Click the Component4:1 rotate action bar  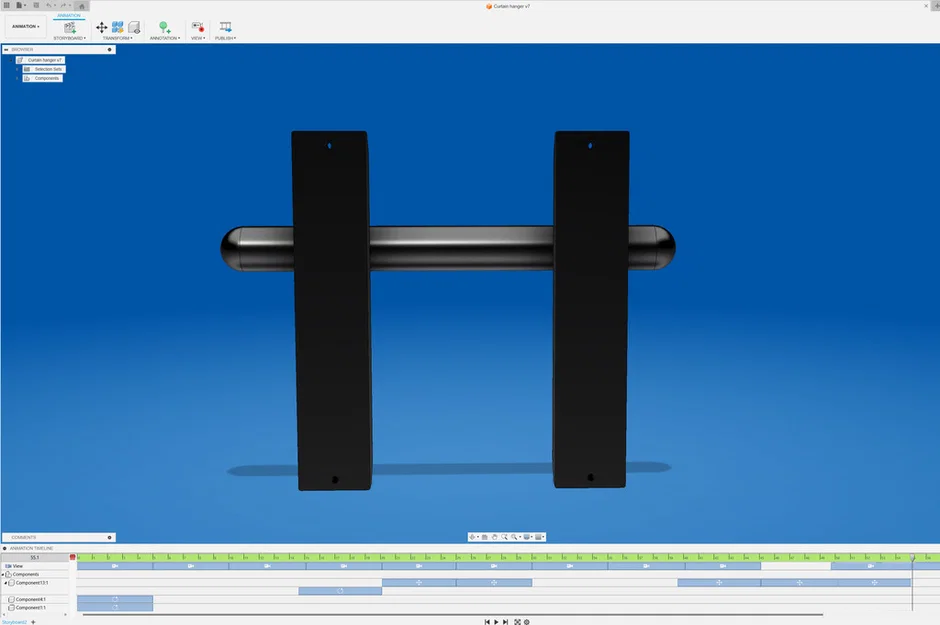coord(115,599)
